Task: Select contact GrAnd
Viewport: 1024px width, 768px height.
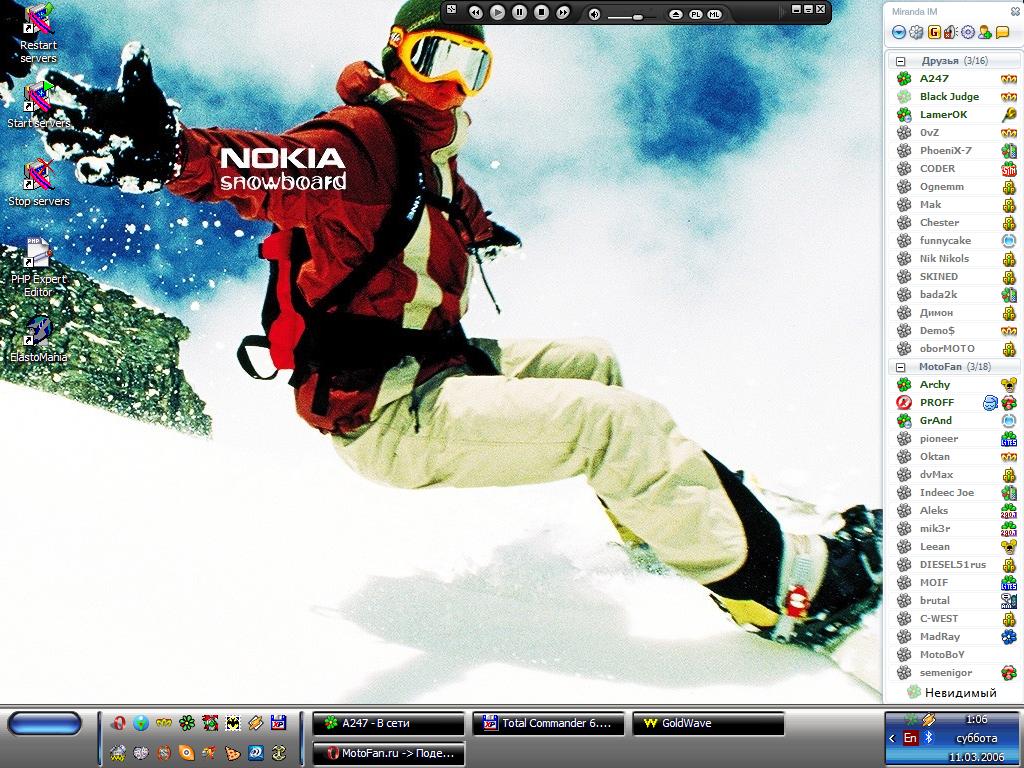Action: pos(953,421)
